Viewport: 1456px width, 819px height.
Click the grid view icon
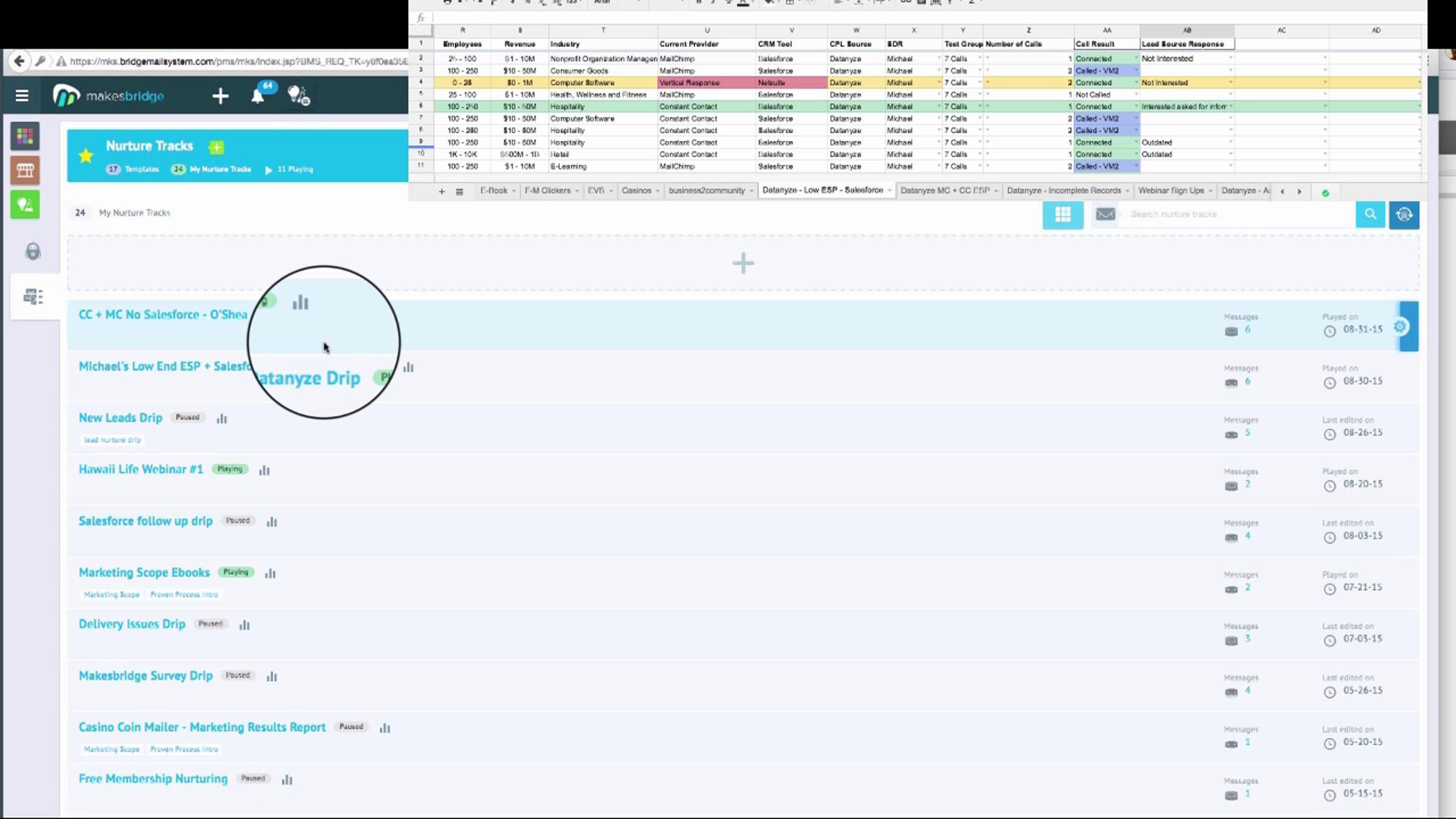pos(1062,214)
